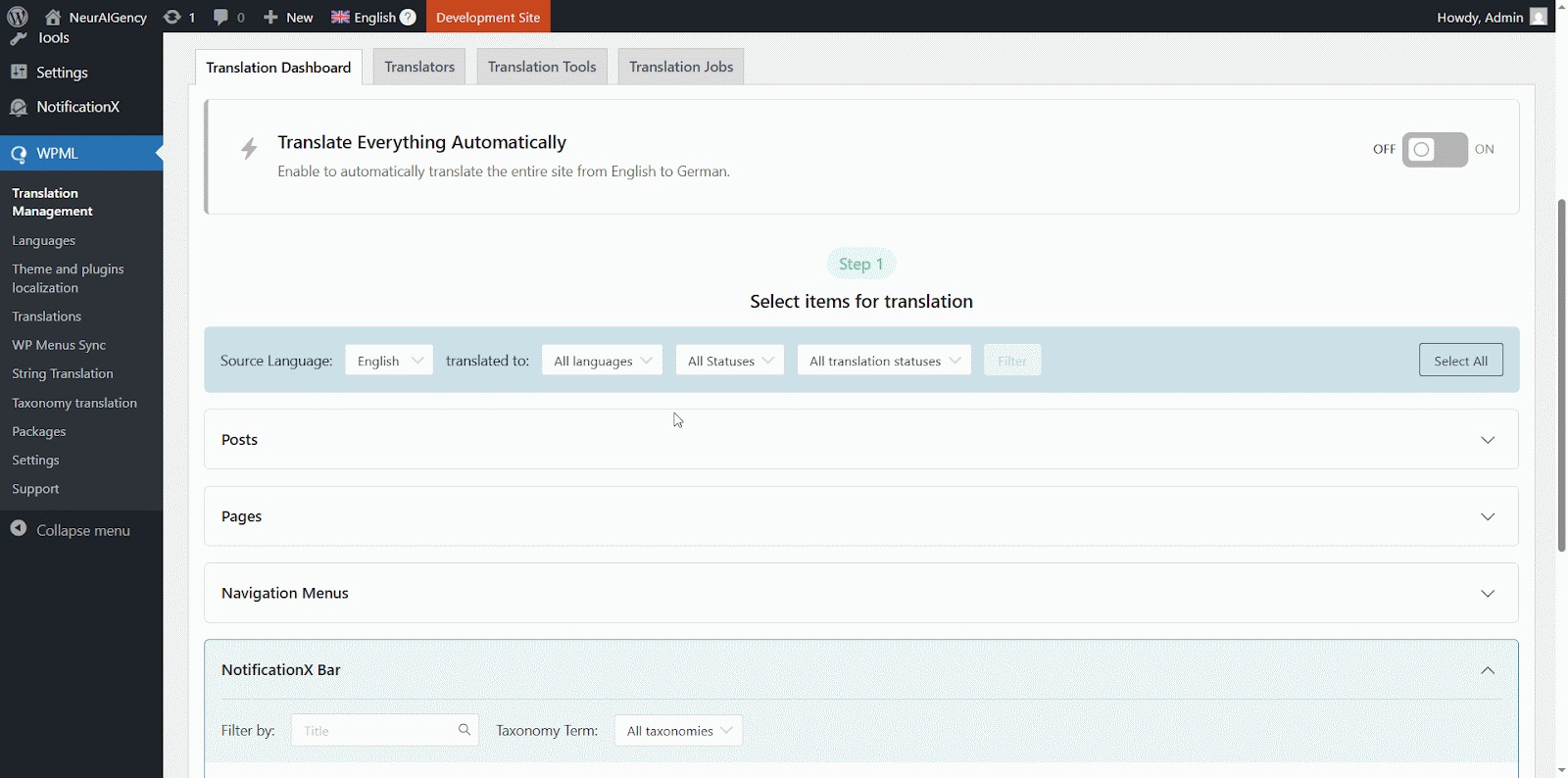The image size is (1568, 778).
Task: Open the updates icon in admin bar
Action: pos(172,17)
